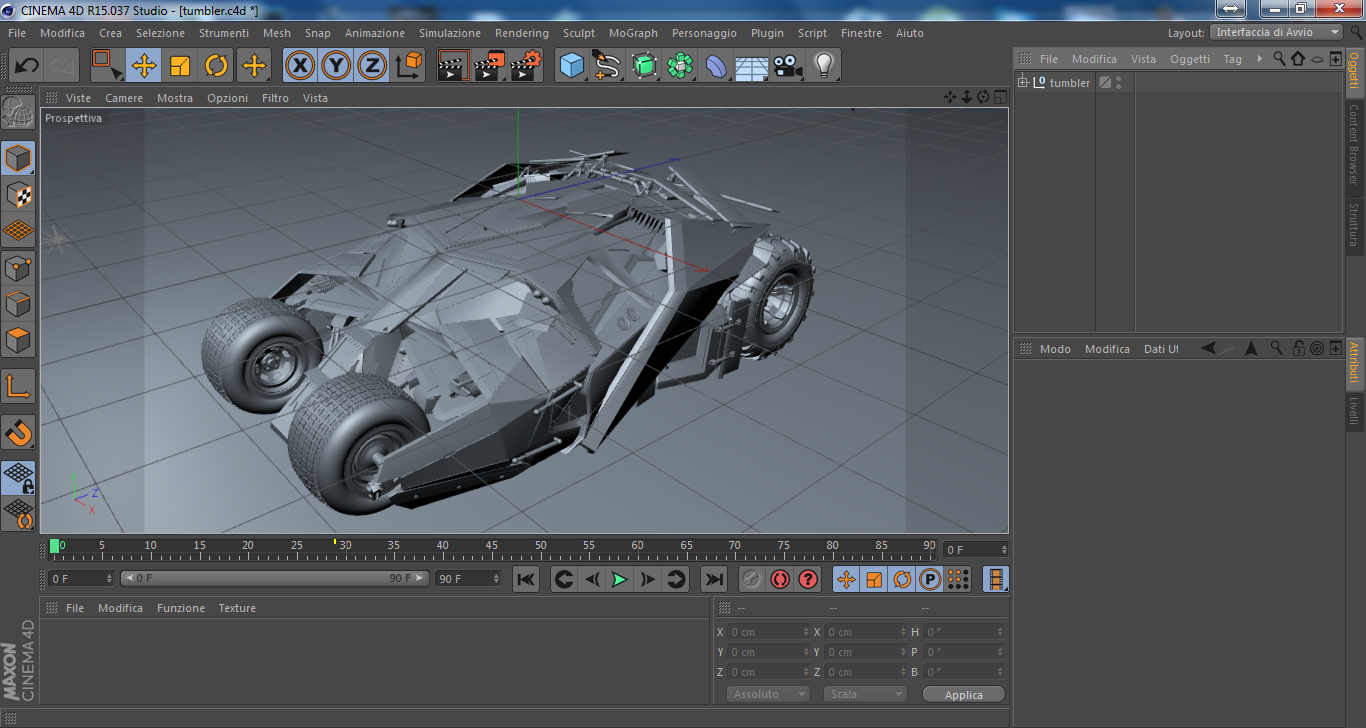Toggle Z axis lock
This screenshot has height=728, width=1366.
(372, 66)
